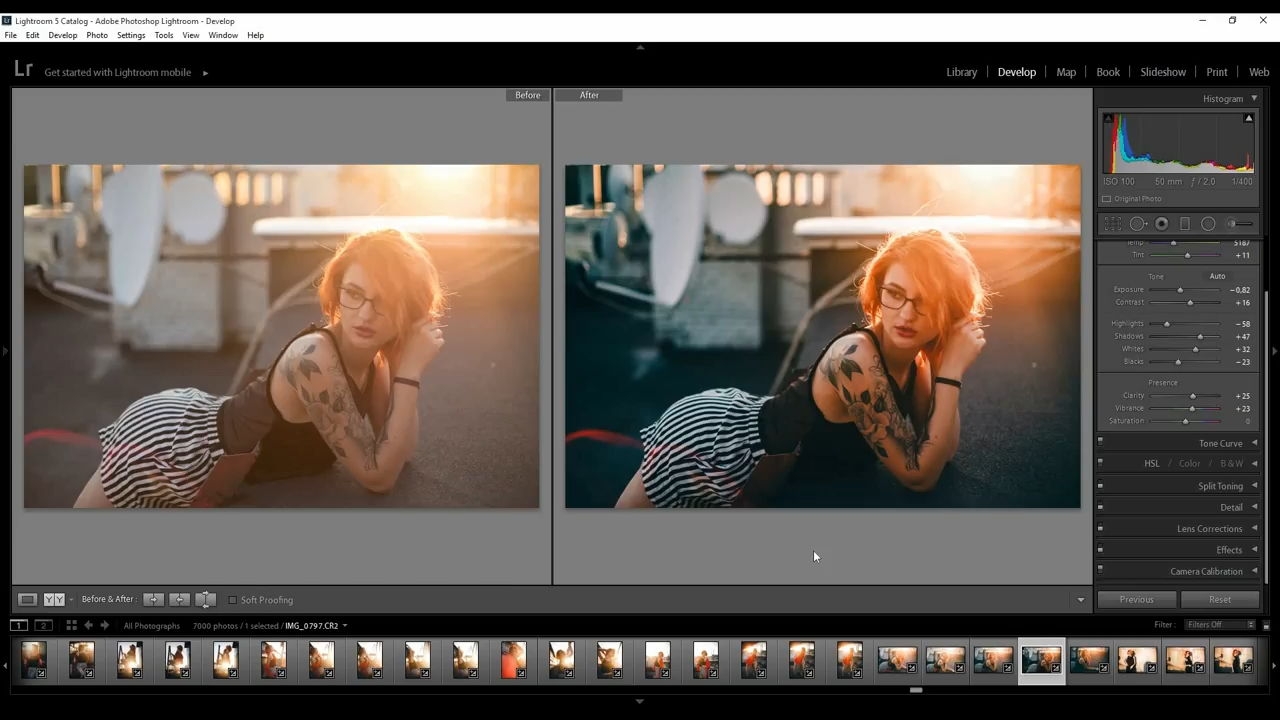Enable the Soft Proofing checkbox

pyautogui.click(x=232, y=600)
